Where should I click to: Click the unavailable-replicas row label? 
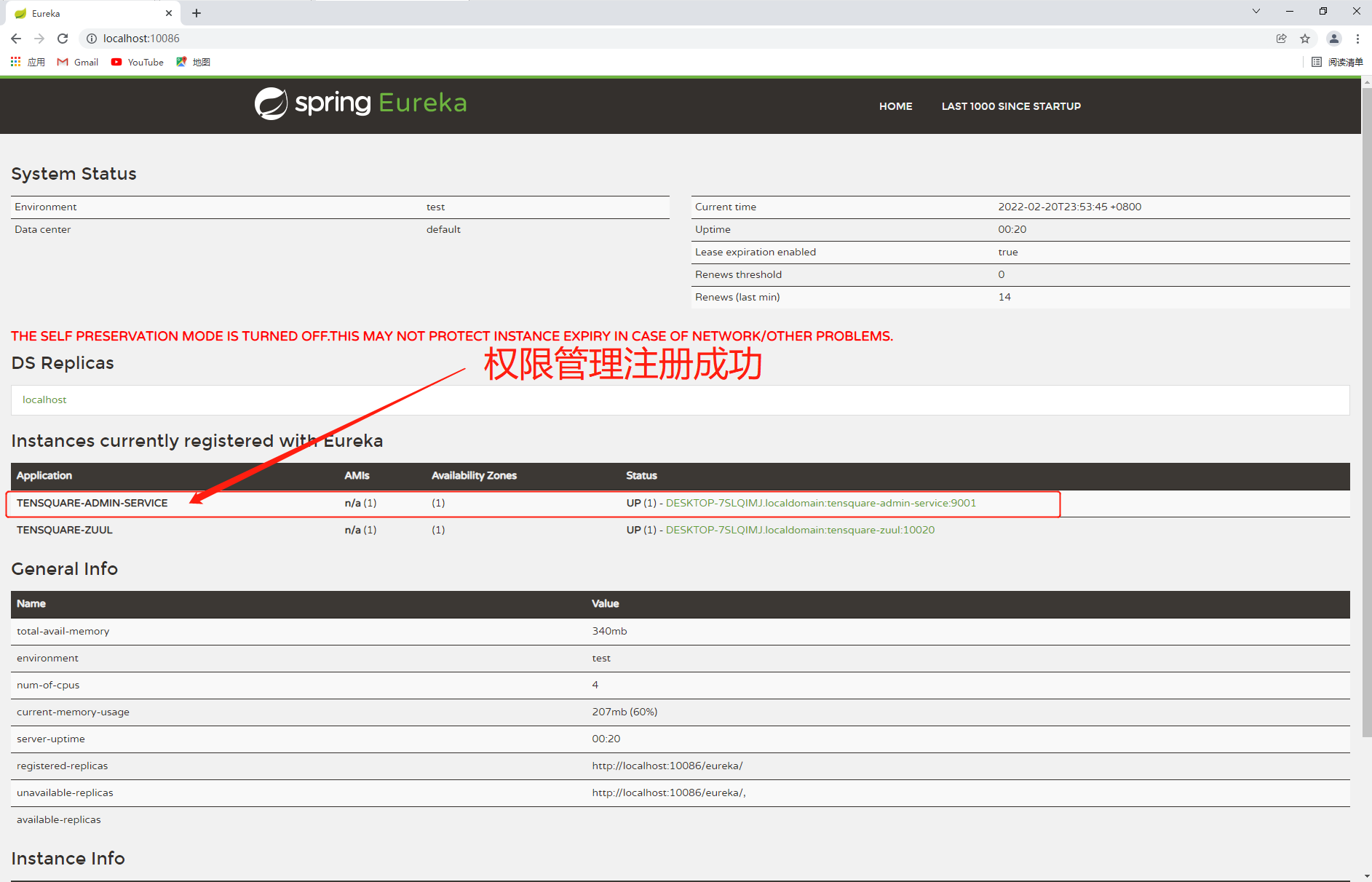(x=65, y=792)
